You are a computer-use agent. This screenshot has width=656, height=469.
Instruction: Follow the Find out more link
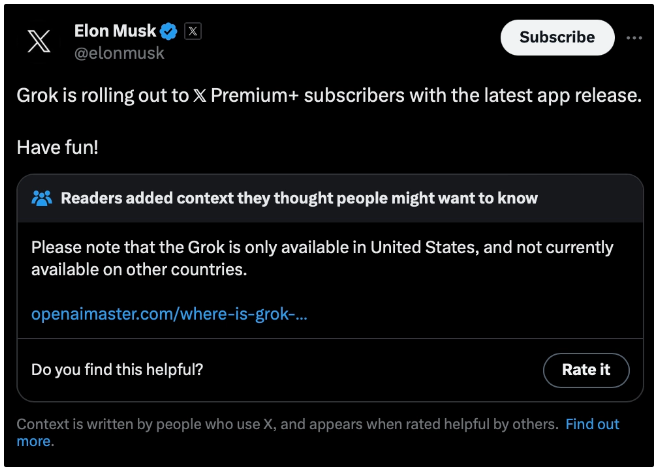tap(592, 424)
